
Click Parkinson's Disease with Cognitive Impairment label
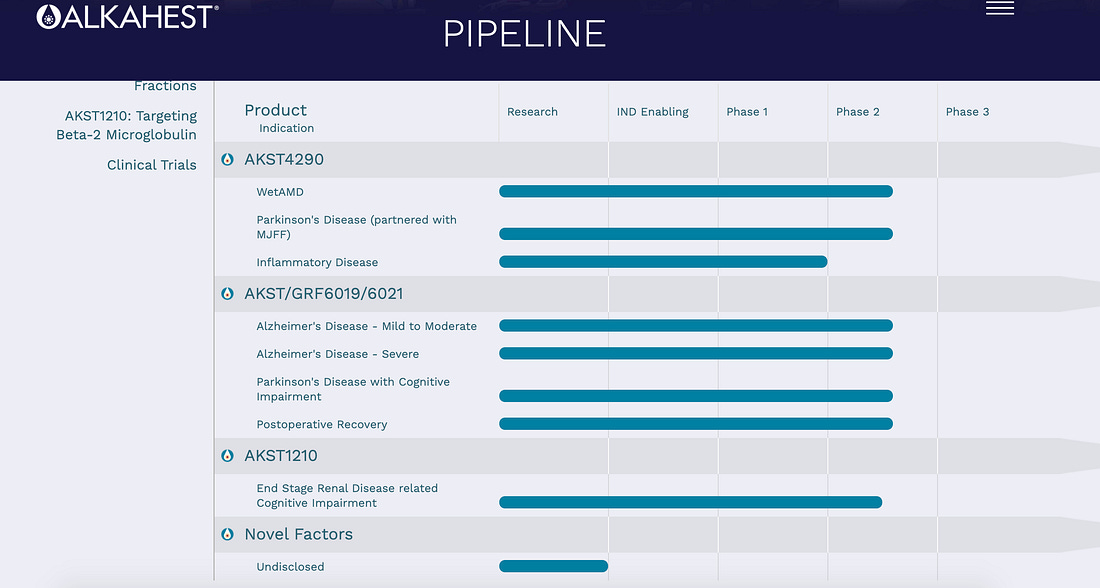(x=353, y=389)
